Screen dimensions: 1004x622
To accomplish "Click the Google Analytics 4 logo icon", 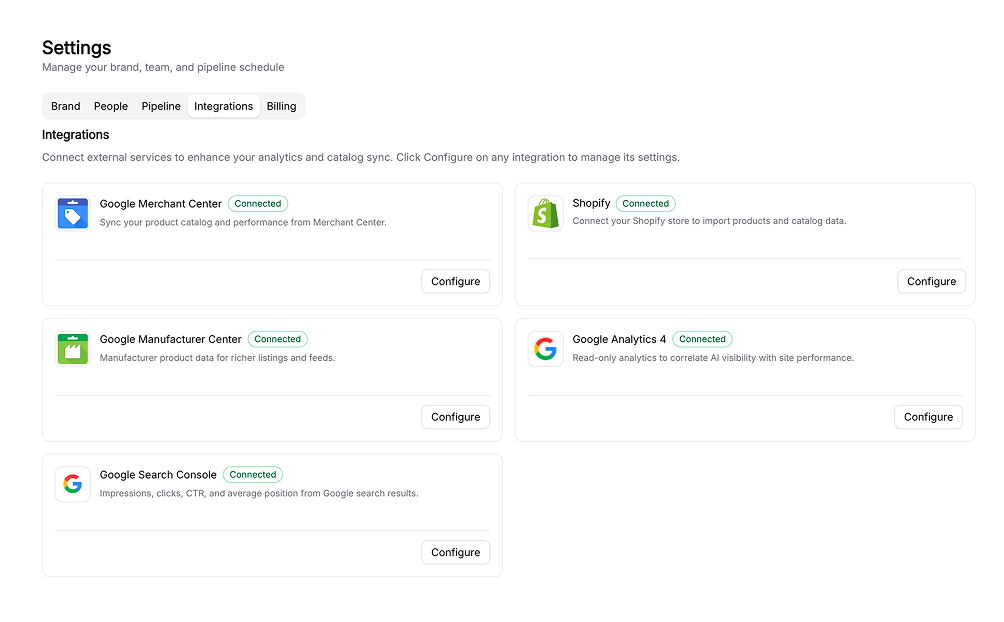I will (545, 349).
